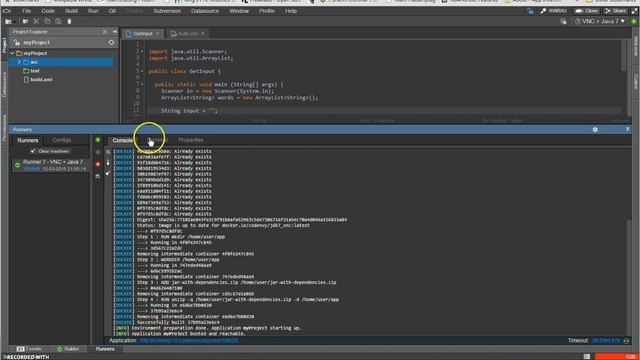This screenshot has height=360, width=640.
Task: Click the copy toolbar icon
Action: coord(47,21)
